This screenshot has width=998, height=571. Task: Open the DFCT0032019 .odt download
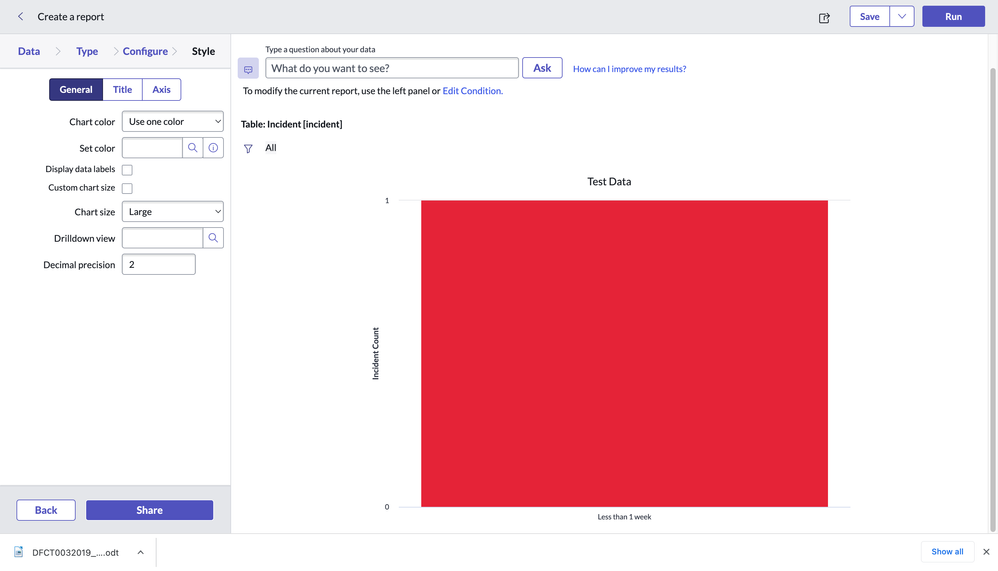[75, 553]
